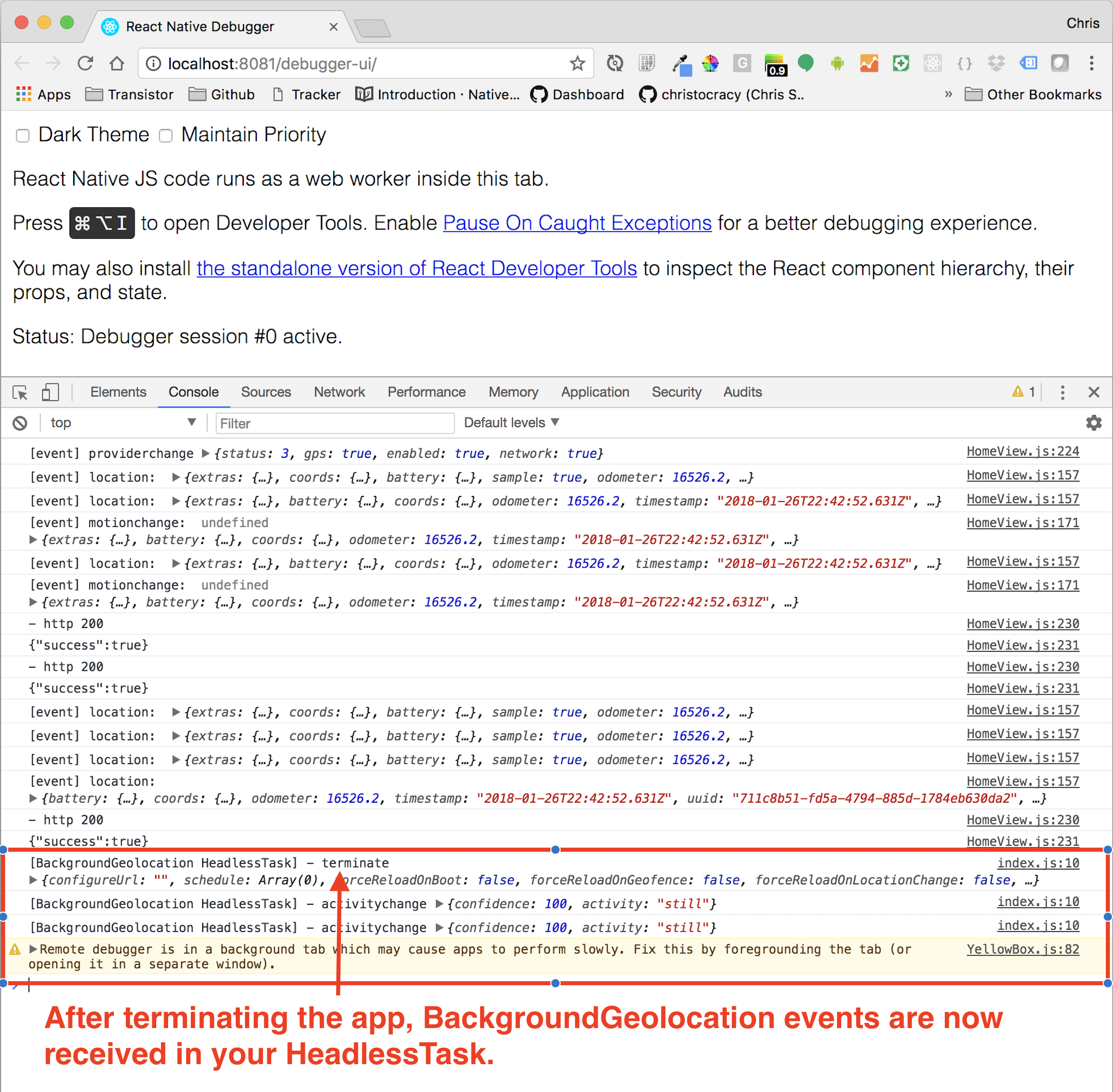Switch to the Sources tab
Screen dimensions: 1113x1092
click(x=266, y=392)
